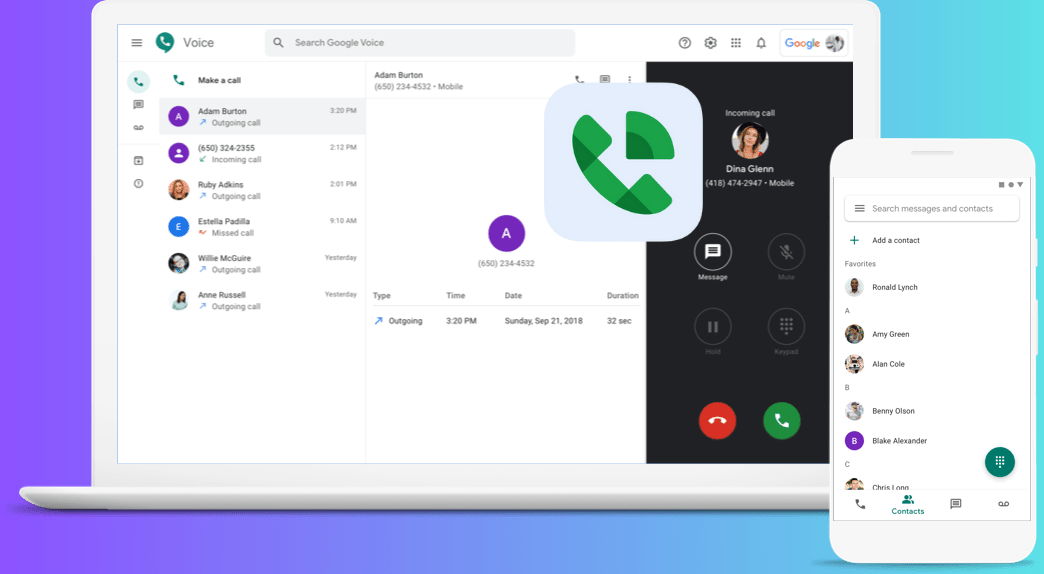Open the Help question mark icon

[x=685, y=43]
